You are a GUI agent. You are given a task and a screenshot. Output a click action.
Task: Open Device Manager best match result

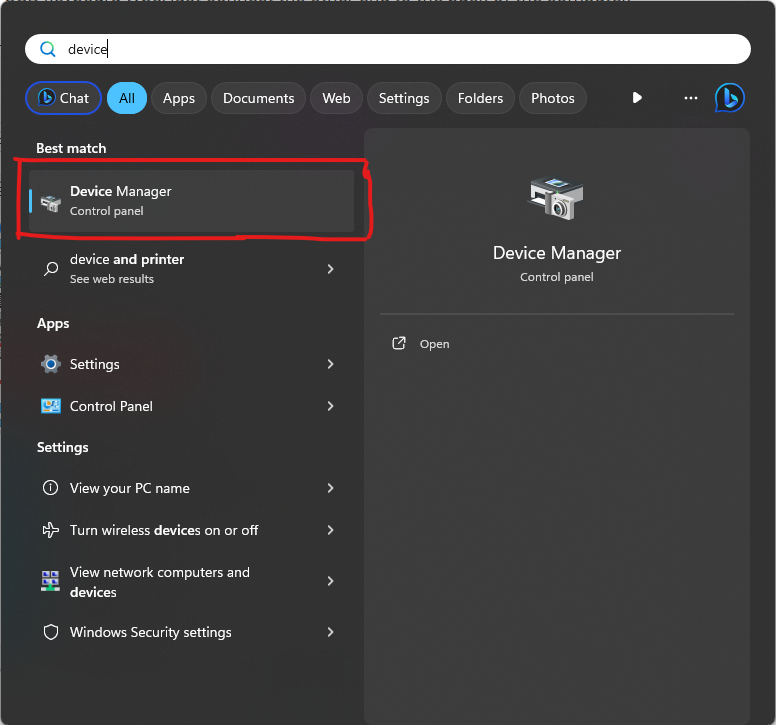click(x=192, y=201)
